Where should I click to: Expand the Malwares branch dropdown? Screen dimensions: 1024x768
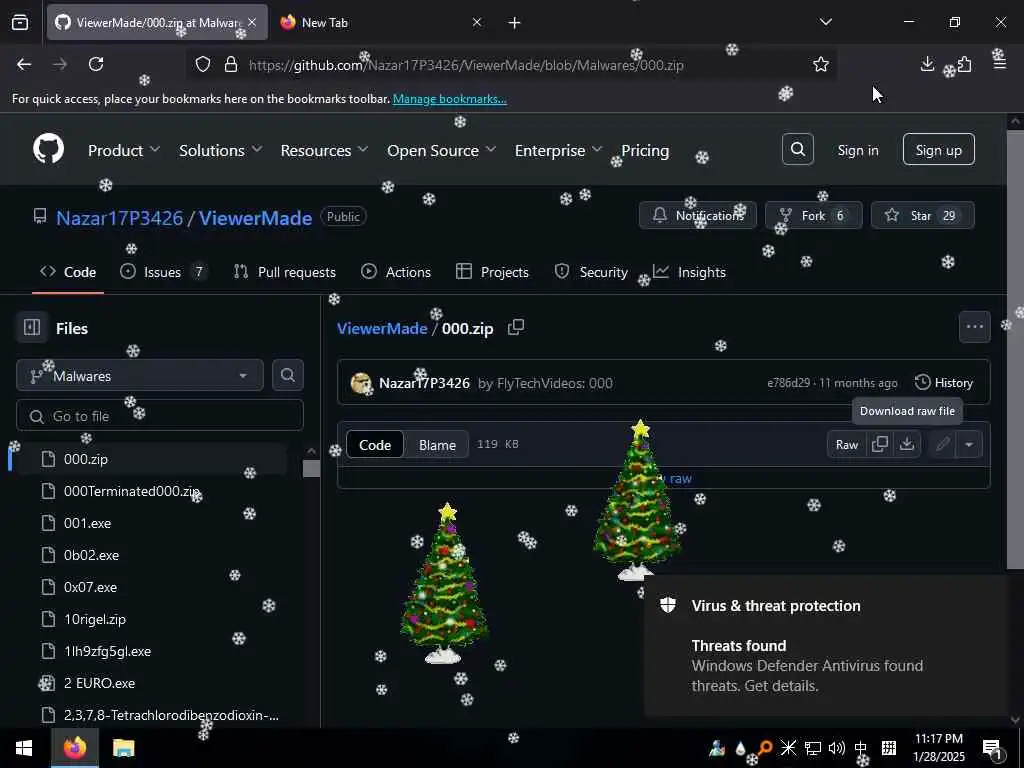click(x=140, y=376)
